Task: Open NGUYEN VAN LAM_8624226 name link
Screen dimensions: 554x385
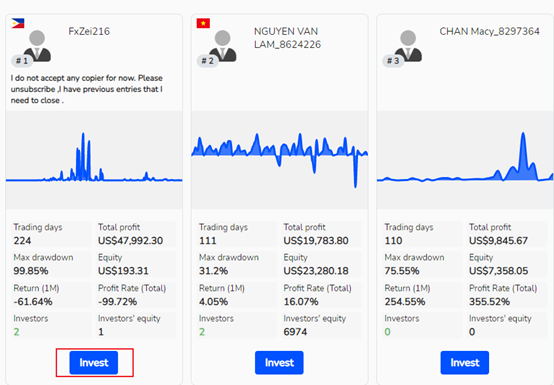Action: tap(287, 38)
